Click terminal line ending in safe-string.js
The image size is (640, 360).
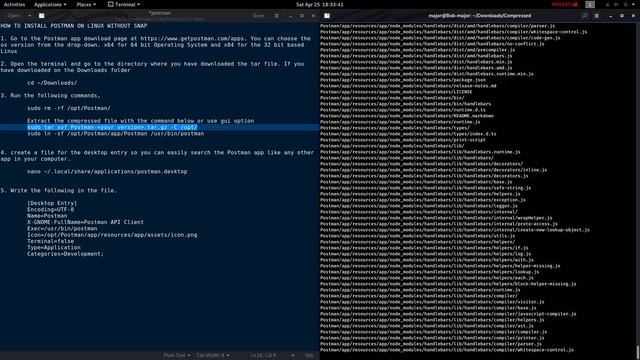coord(426,188)
